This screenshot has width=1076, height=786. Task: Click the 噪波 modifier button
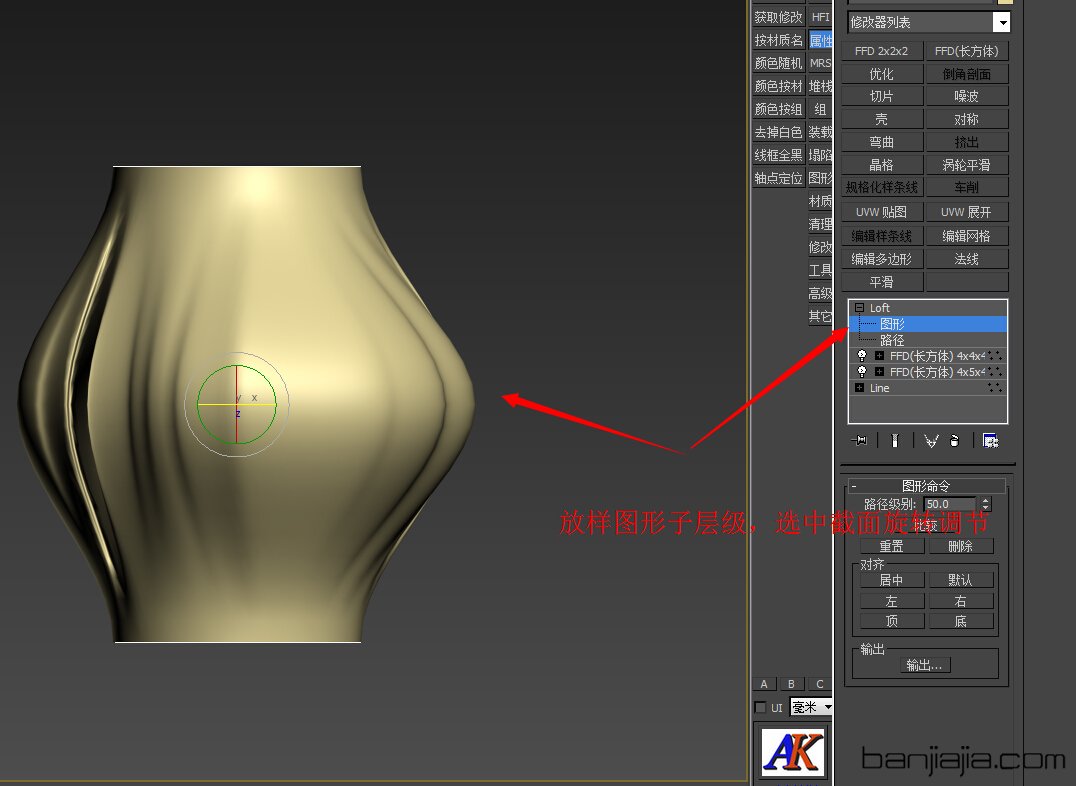click(966, 96)
